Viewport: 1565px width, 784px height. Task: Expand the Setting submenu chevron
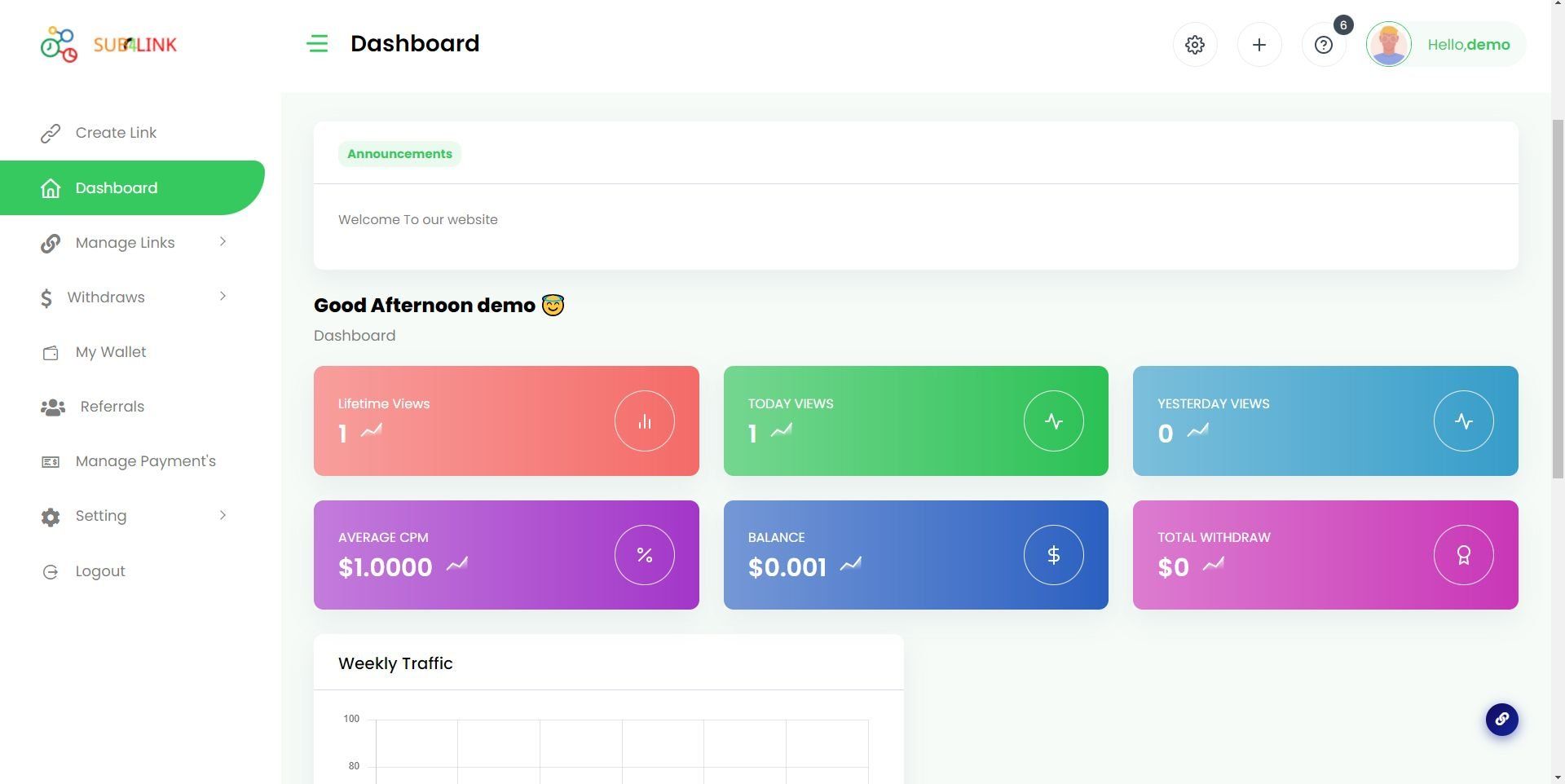click(223, 515)
